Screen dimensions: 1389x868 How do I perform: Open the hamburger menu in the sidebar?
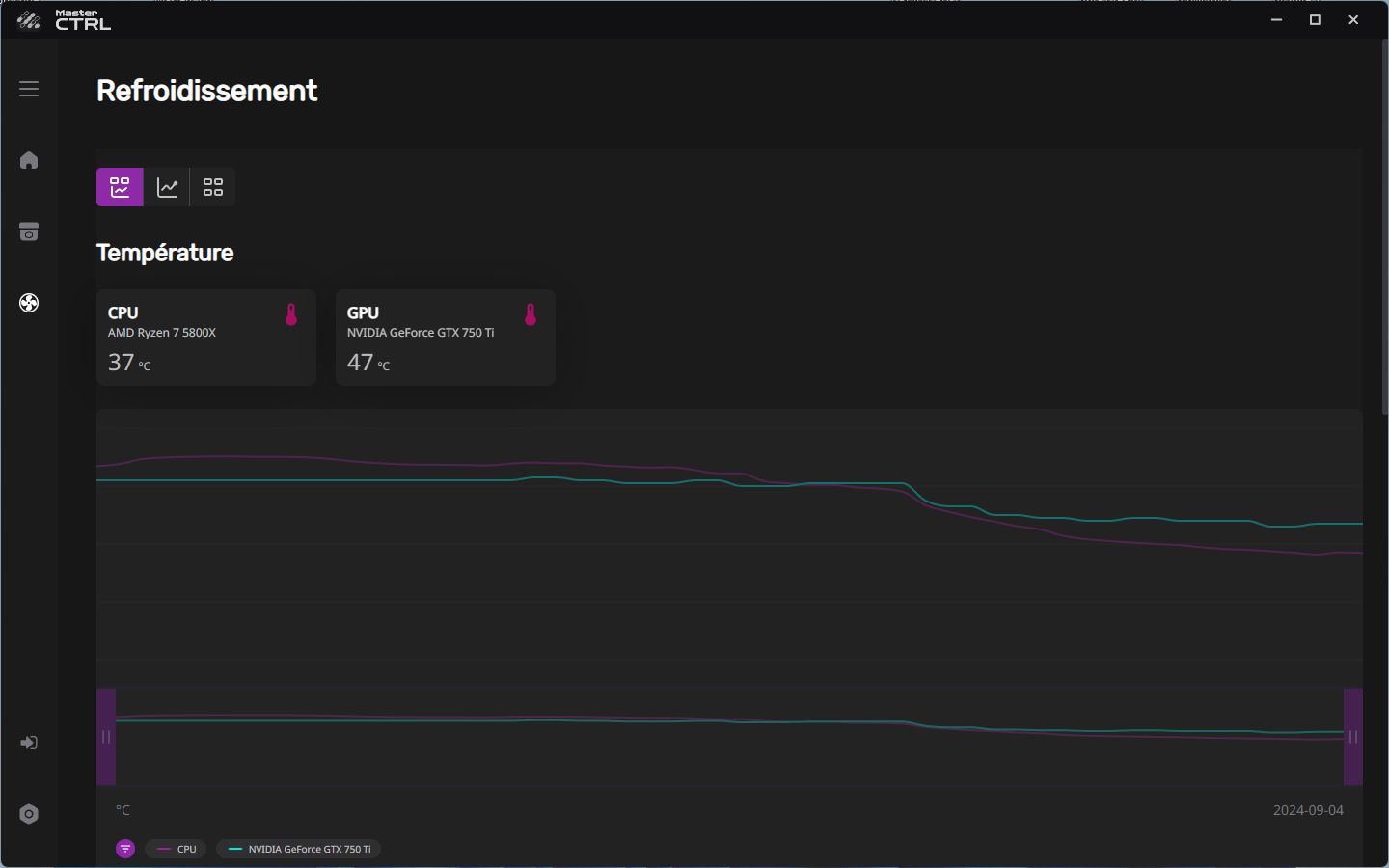coord(29,89)
